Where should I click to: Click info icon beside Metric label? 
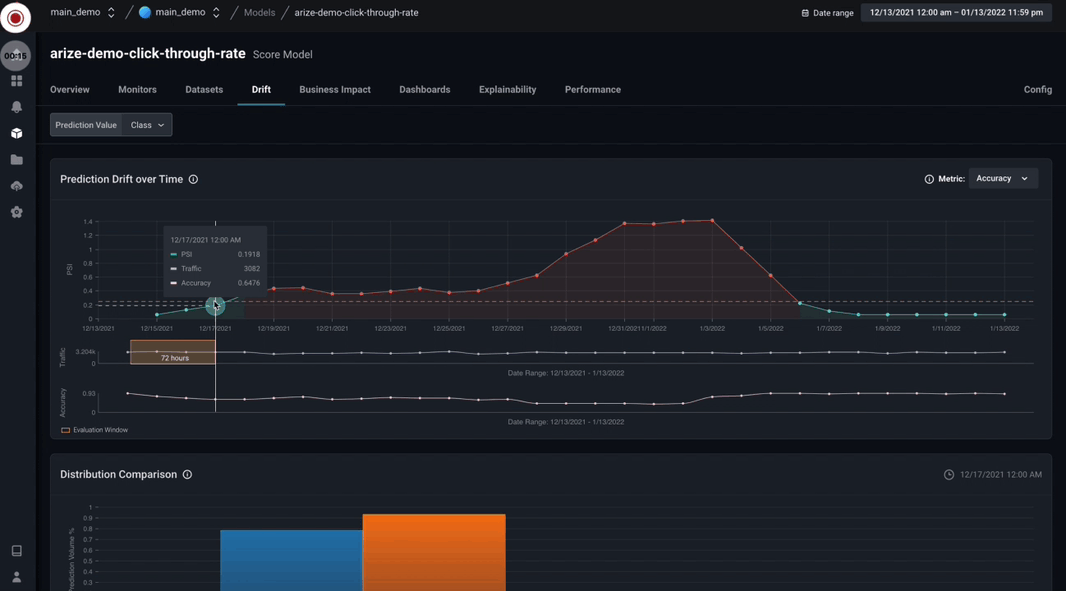(929, 179)
